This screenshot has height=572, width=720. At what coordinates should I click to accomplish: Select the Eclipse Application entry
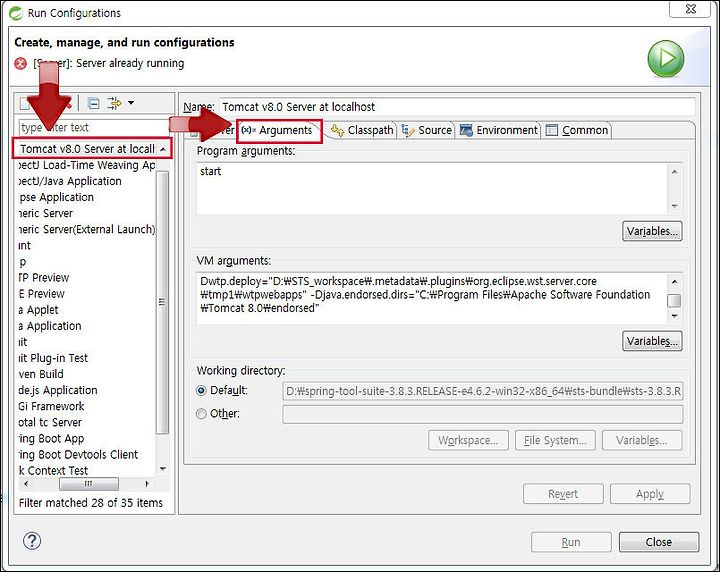tap(56, 197)
